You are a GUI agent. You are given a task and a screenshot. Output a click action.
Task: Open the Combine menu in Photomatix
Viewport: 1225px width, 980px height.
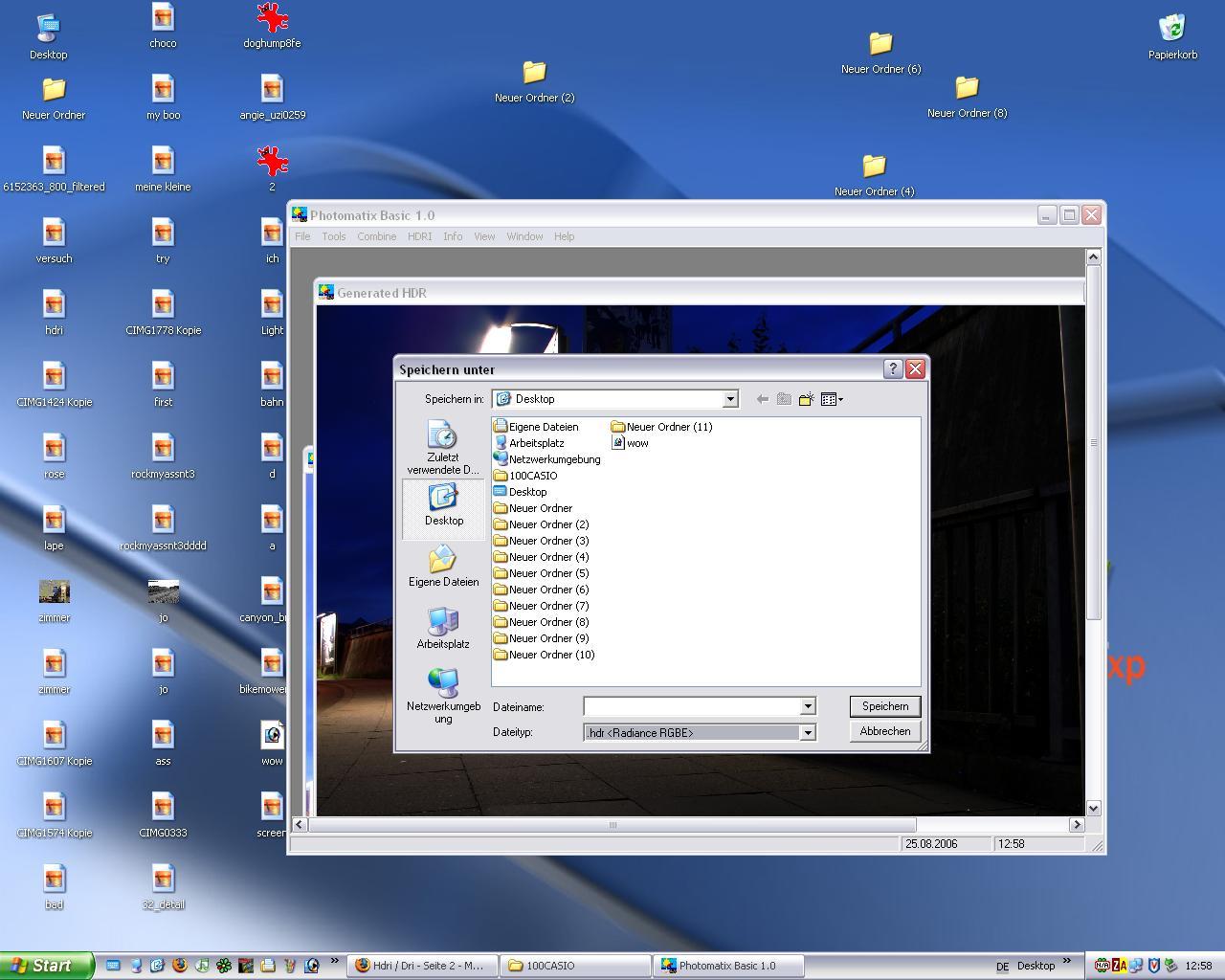(x=377, y=236)
